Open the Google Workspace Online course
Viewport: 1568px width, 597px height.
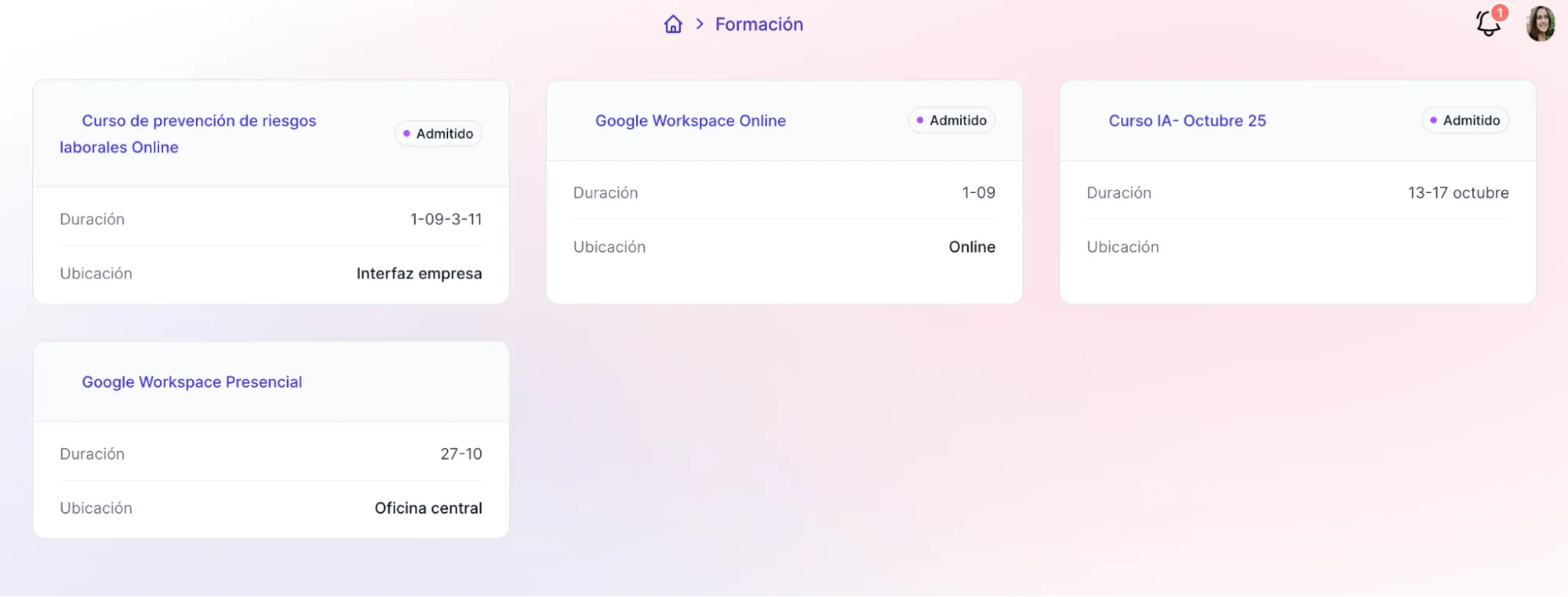click(690, 121)
